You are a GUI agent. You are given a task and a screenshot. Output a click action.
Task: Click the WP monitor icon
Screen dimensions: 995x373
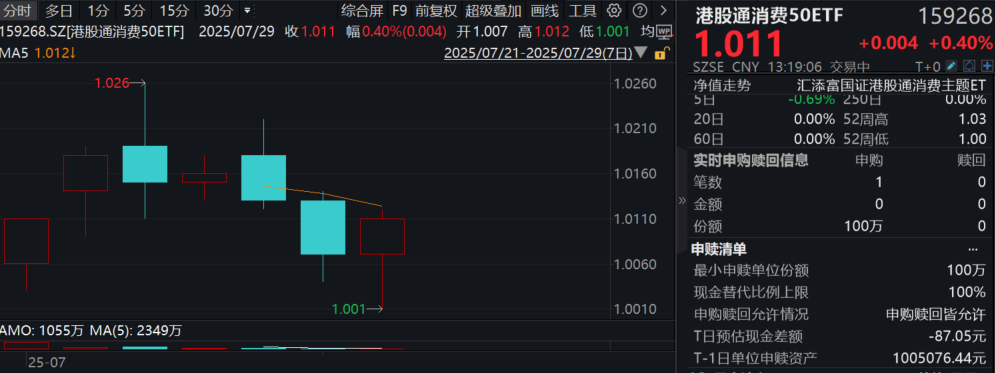(x=664, y=31)
